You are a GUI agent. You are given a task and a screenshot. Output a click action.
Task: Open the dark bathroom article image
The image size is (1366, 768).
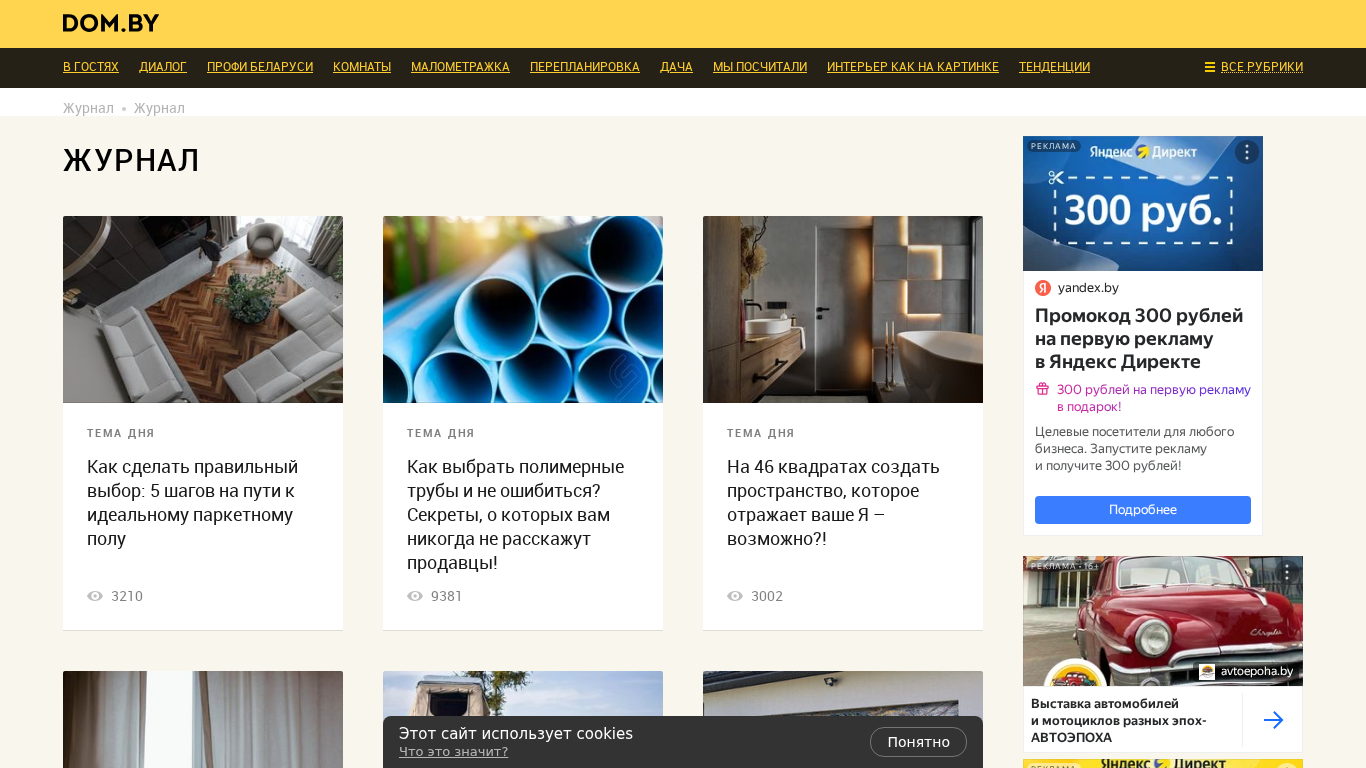point(843,310)
